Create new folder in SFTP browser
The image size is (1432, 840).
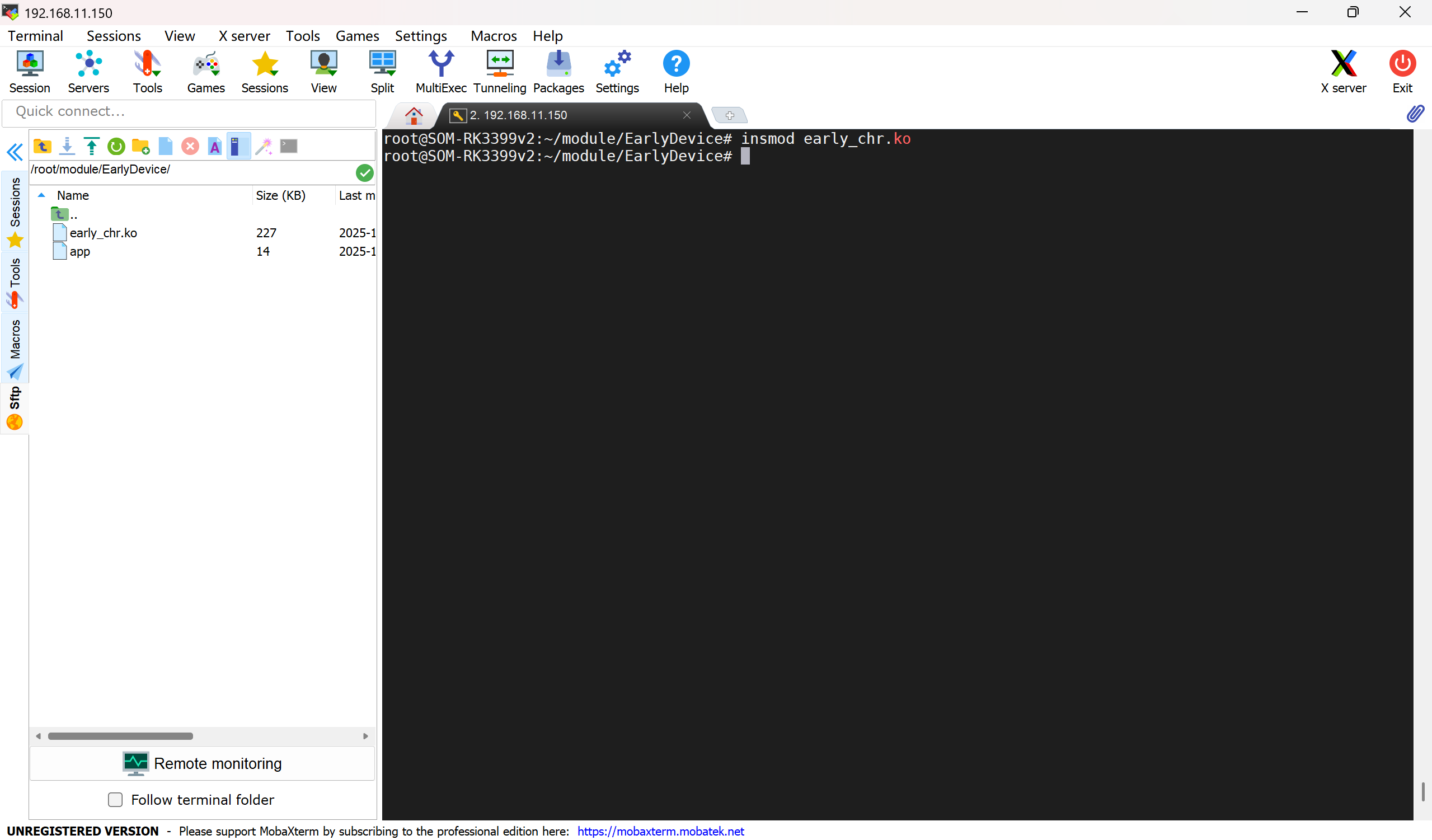140,147
